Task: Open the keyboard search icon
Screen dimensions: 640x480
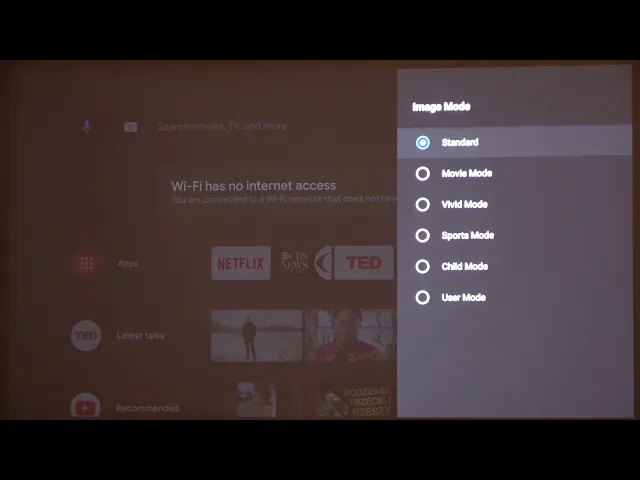Action: point(130,127)
